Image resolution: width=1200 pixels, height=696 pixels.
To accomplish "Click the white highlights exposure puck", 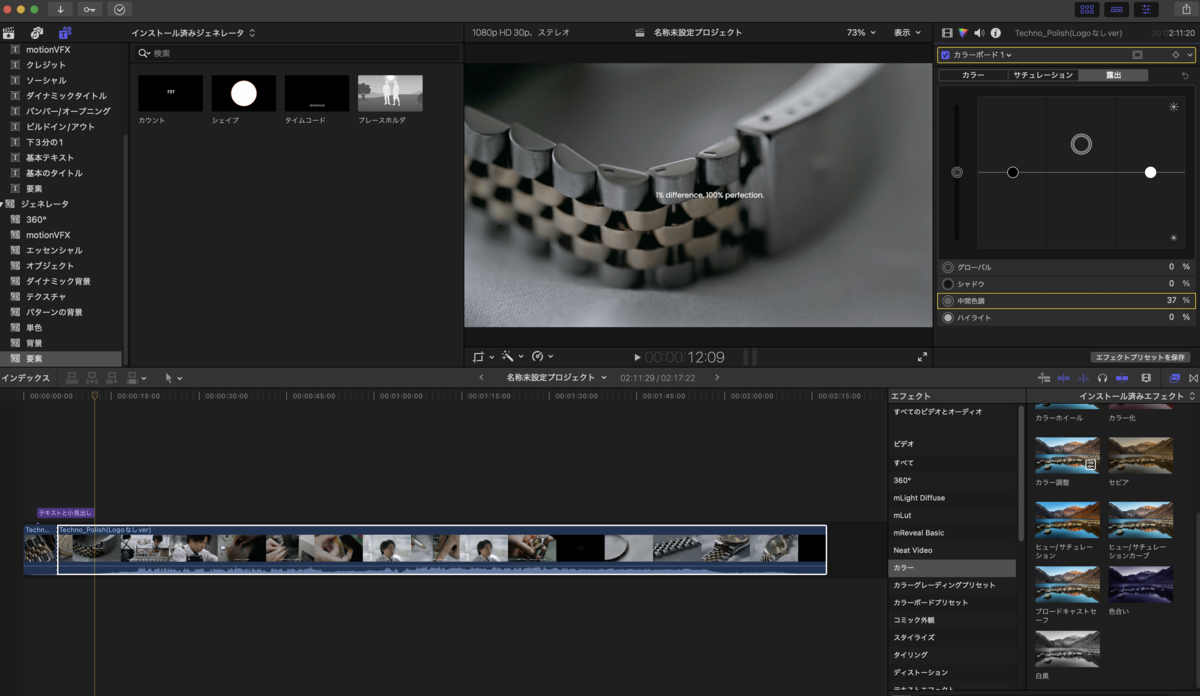I will [1150, 173].
